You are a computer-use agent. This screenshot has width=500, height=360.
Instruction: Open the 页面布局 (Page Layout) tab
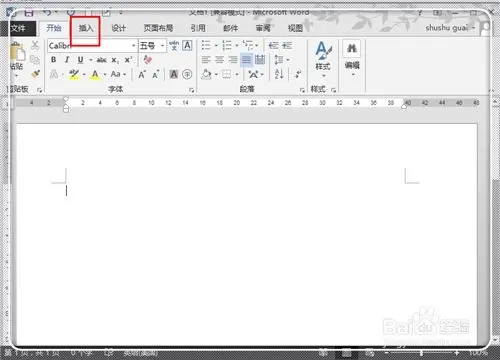pos(158,28)
